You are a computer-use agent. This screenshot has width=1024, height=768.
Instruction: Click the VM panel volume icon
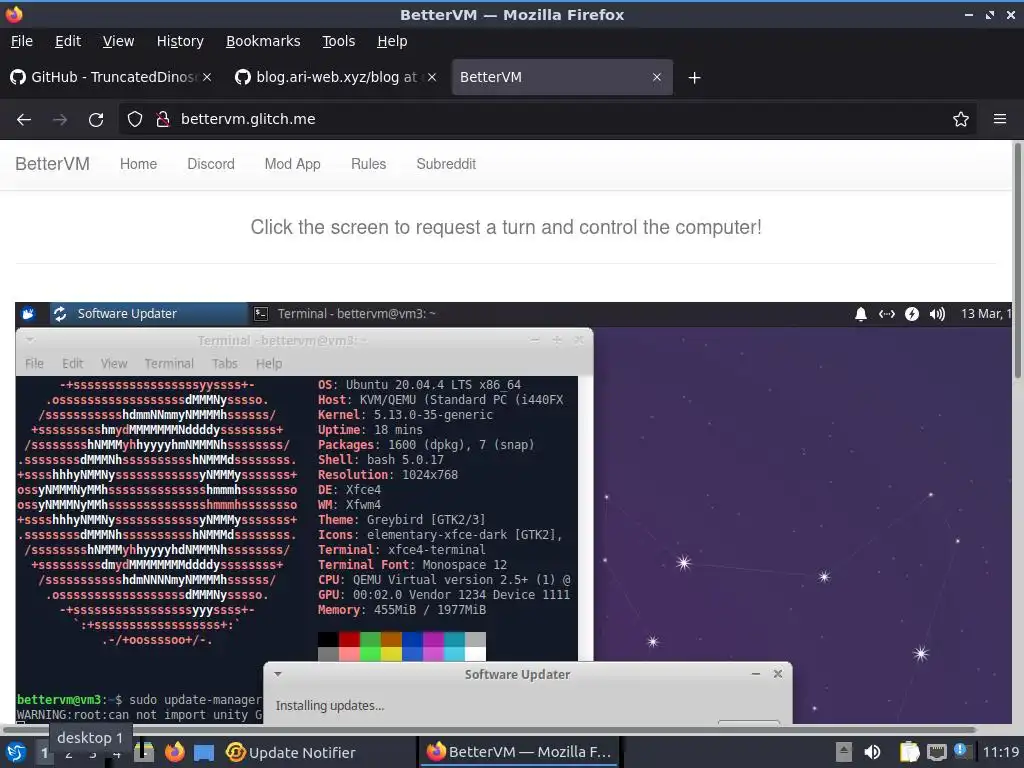point(937,314)
